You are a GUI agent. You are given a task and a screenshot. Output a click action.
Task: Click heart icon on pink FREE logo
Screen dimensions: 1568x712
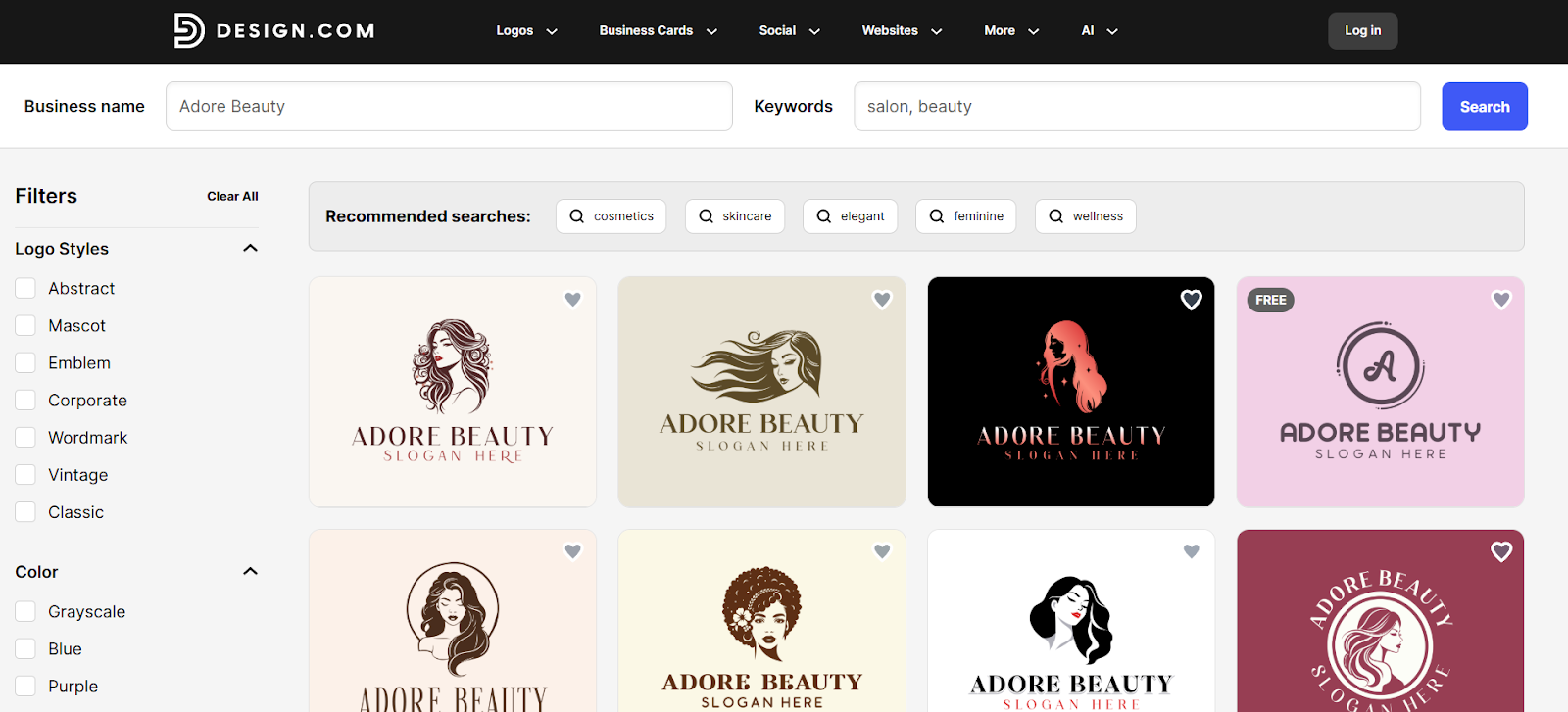pos(1500,300)
